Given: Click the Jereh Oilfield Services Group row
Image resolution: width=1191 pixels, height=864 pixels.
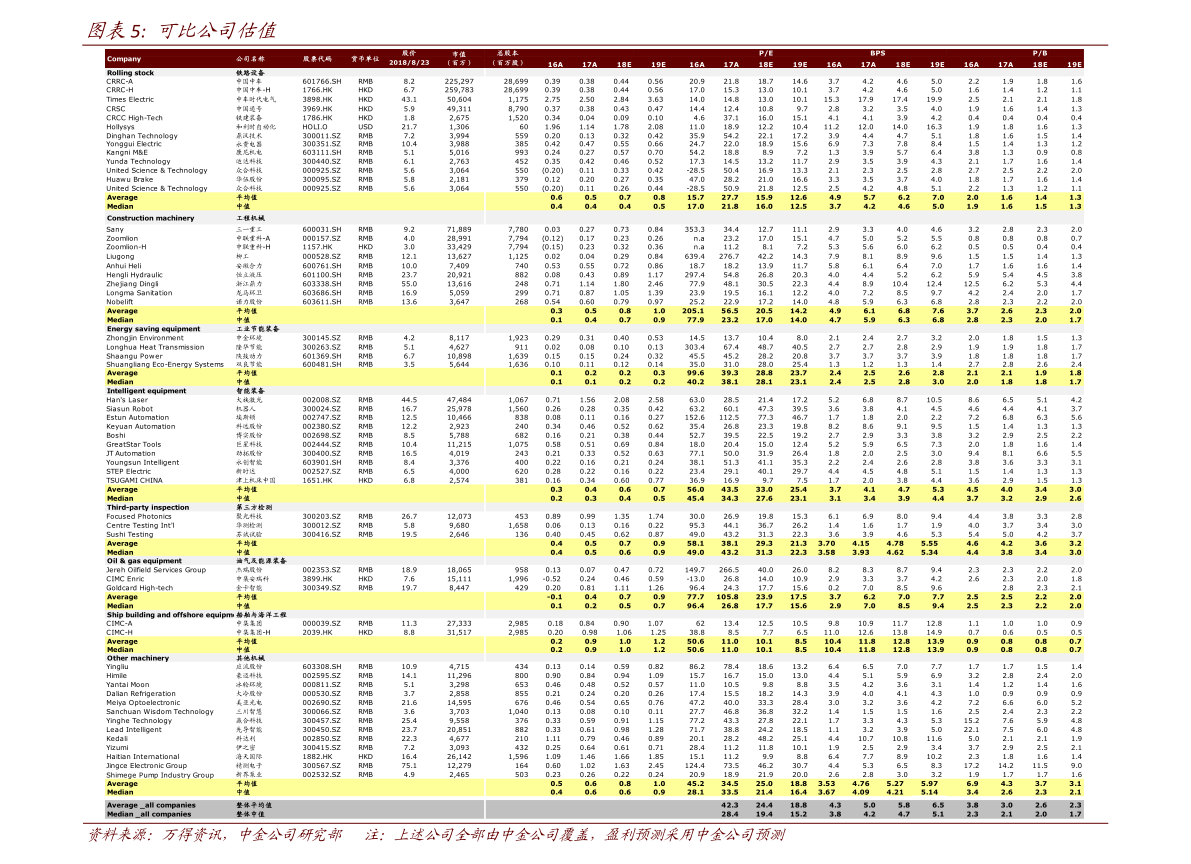Looking at the screenshot, I should 156,570.
